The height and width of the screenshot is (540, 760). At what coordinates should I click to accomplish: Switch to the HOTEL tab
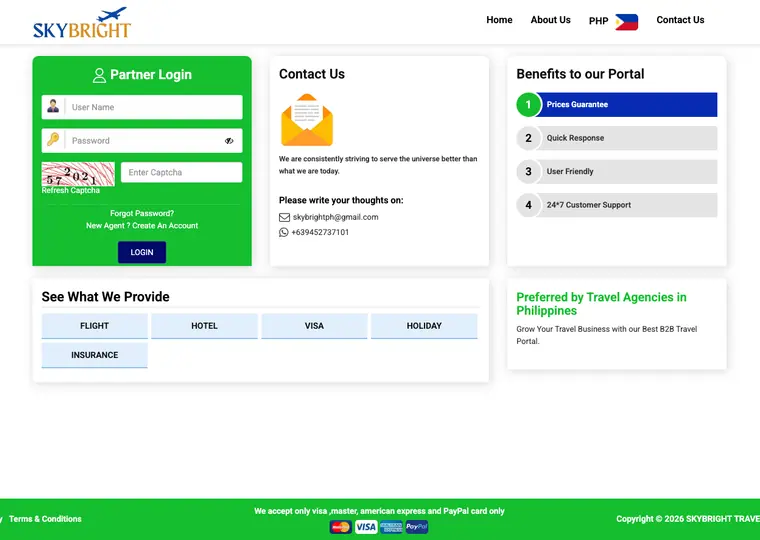[x=204, y=326]
